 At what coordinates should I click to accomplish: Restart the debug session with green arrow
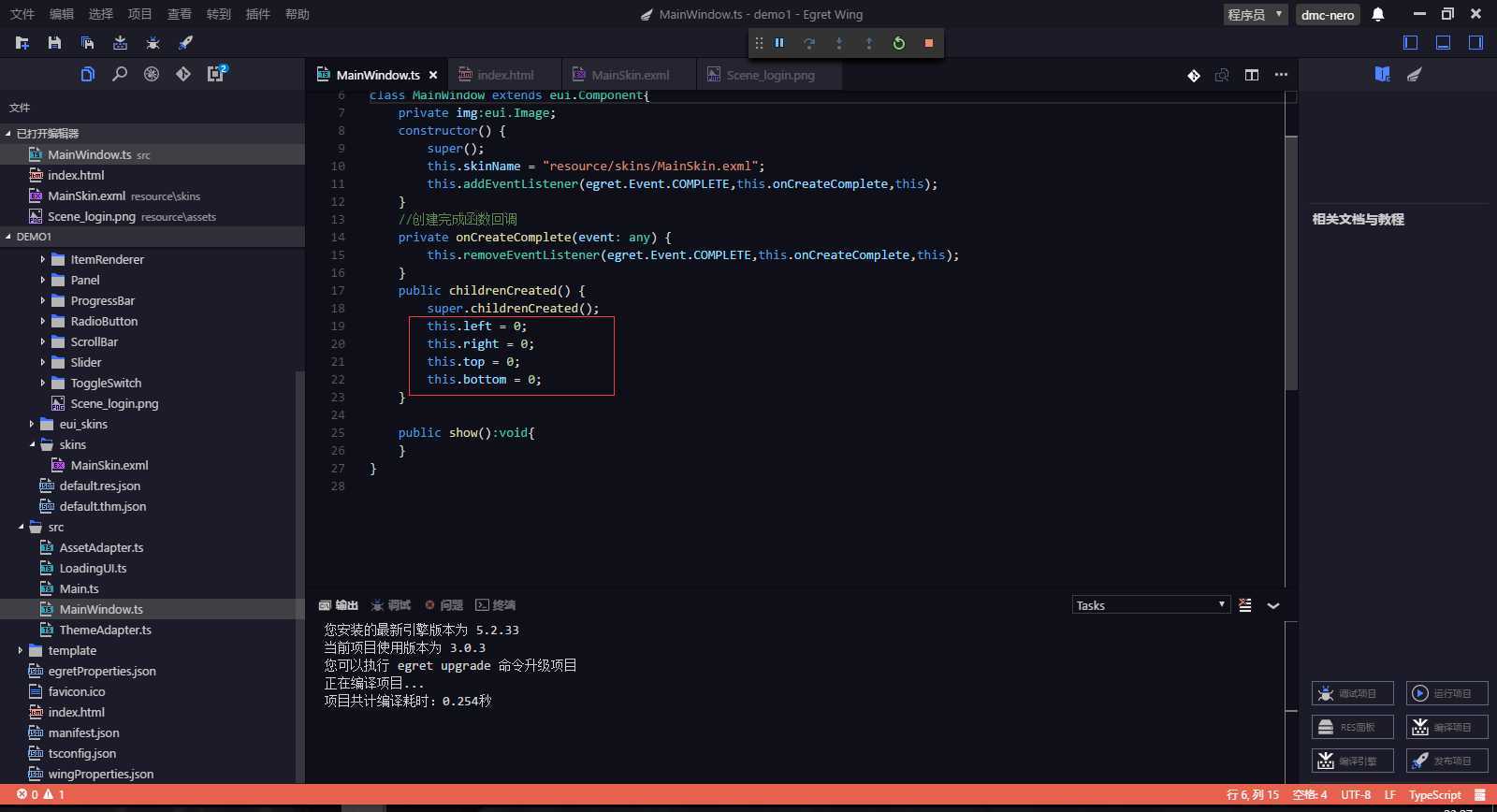[899, 43]
